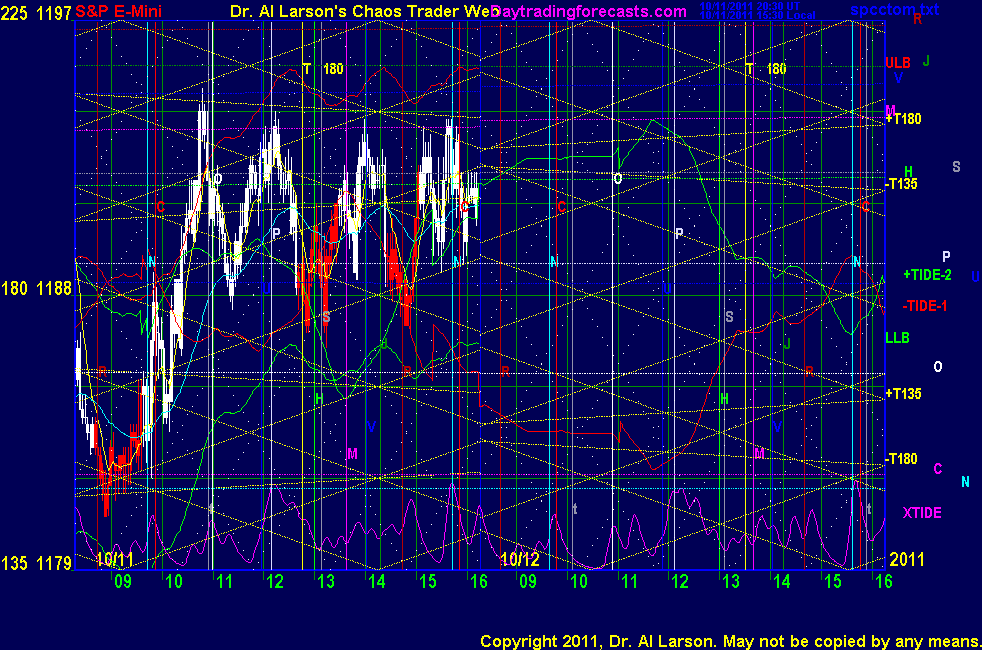
Task: Click the magenta M label above +T180
Action: [x=890, y=110]
